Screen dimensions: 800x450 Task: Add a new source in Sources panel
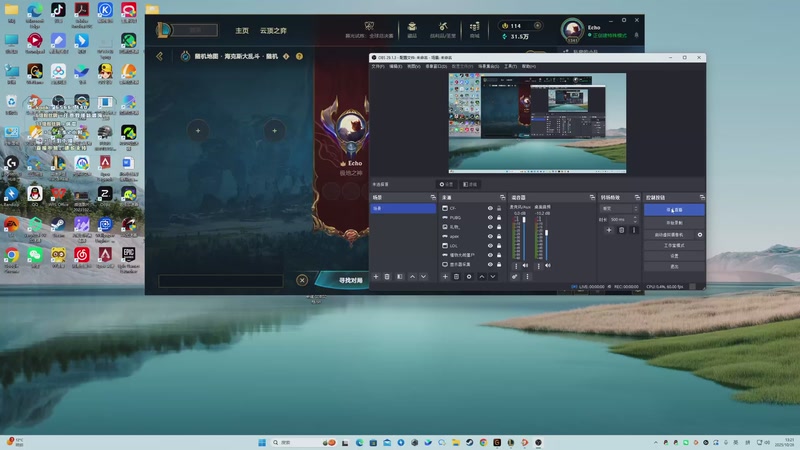[x=445, y=277]
